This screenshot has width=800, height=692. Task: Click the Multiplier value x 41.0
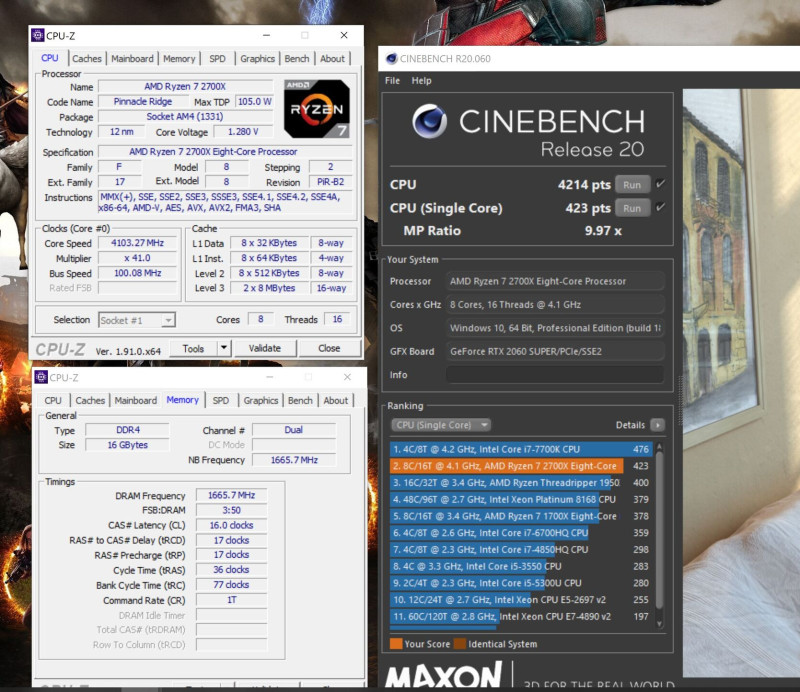pos(138,258)
